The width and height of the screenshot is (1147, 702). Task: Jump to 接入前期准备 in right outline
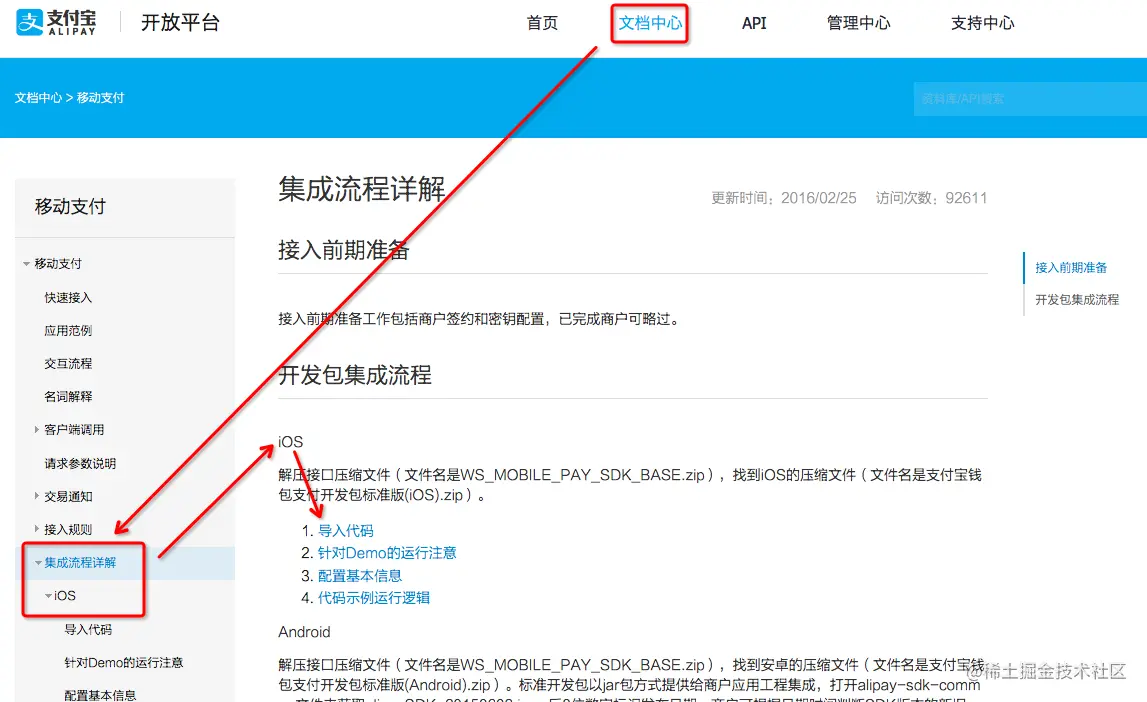[1071, 268]
